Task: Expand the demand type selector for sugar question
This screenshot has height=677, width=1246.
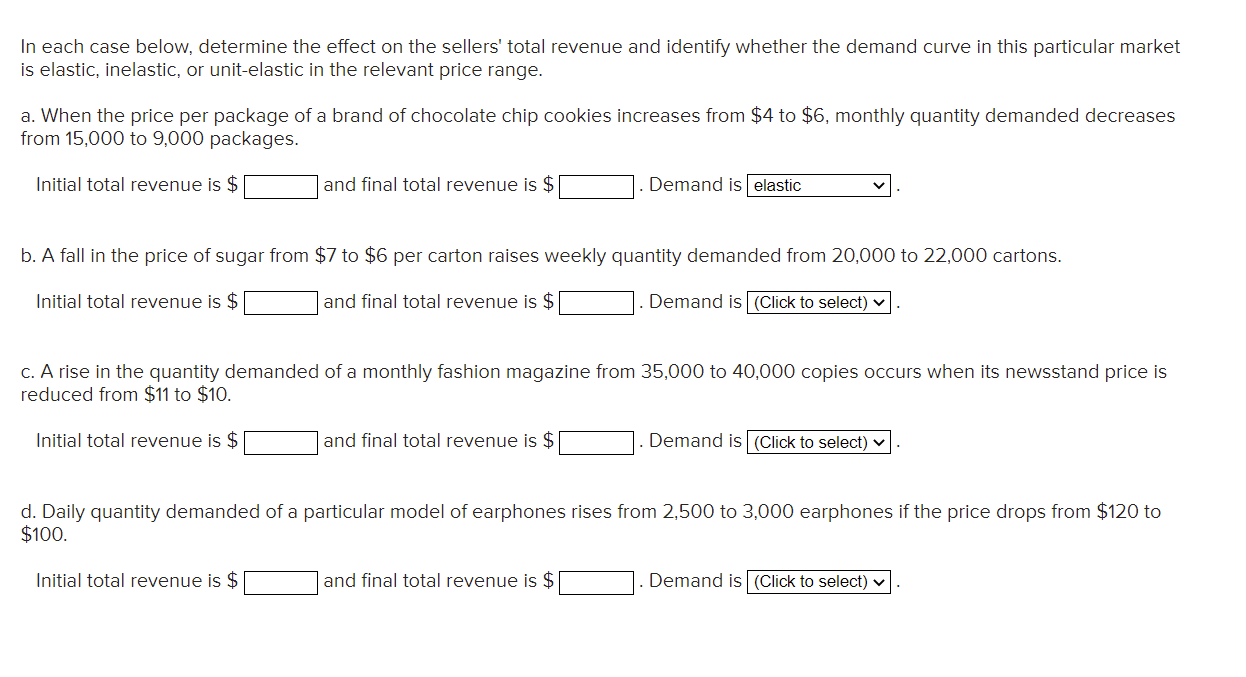Action: pyautogui.click(x=878, y=301)
